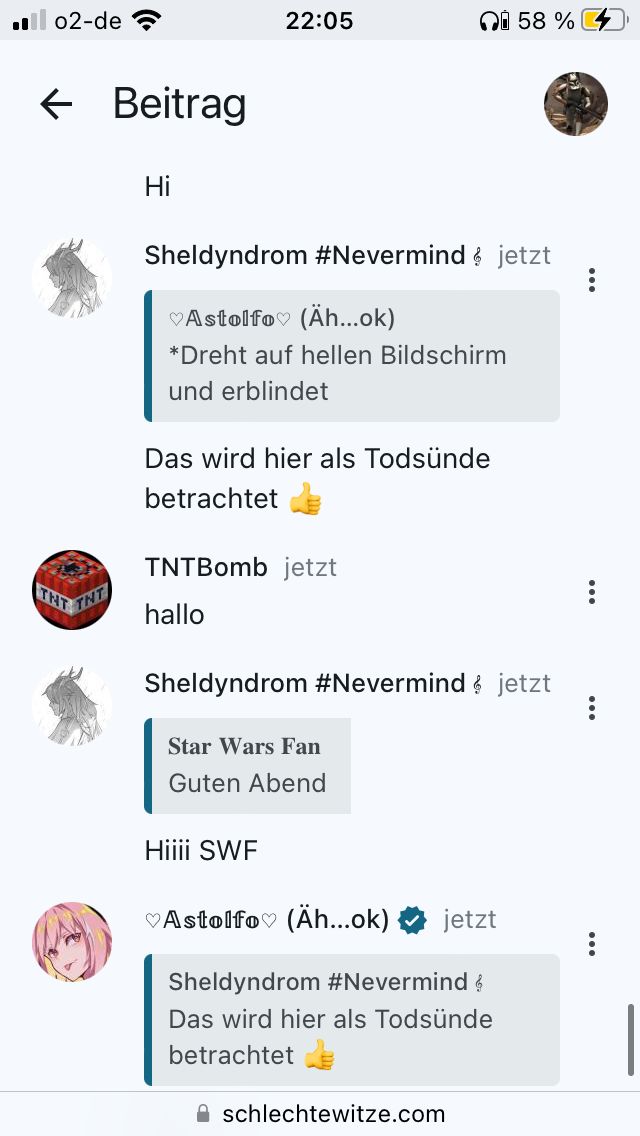Image resolution: width=640 pixels, height=1136 pixels.
Task: Tap the quoted 'Dreht auf hellen Bildschirm' block
Action: (x=352, y=356)
